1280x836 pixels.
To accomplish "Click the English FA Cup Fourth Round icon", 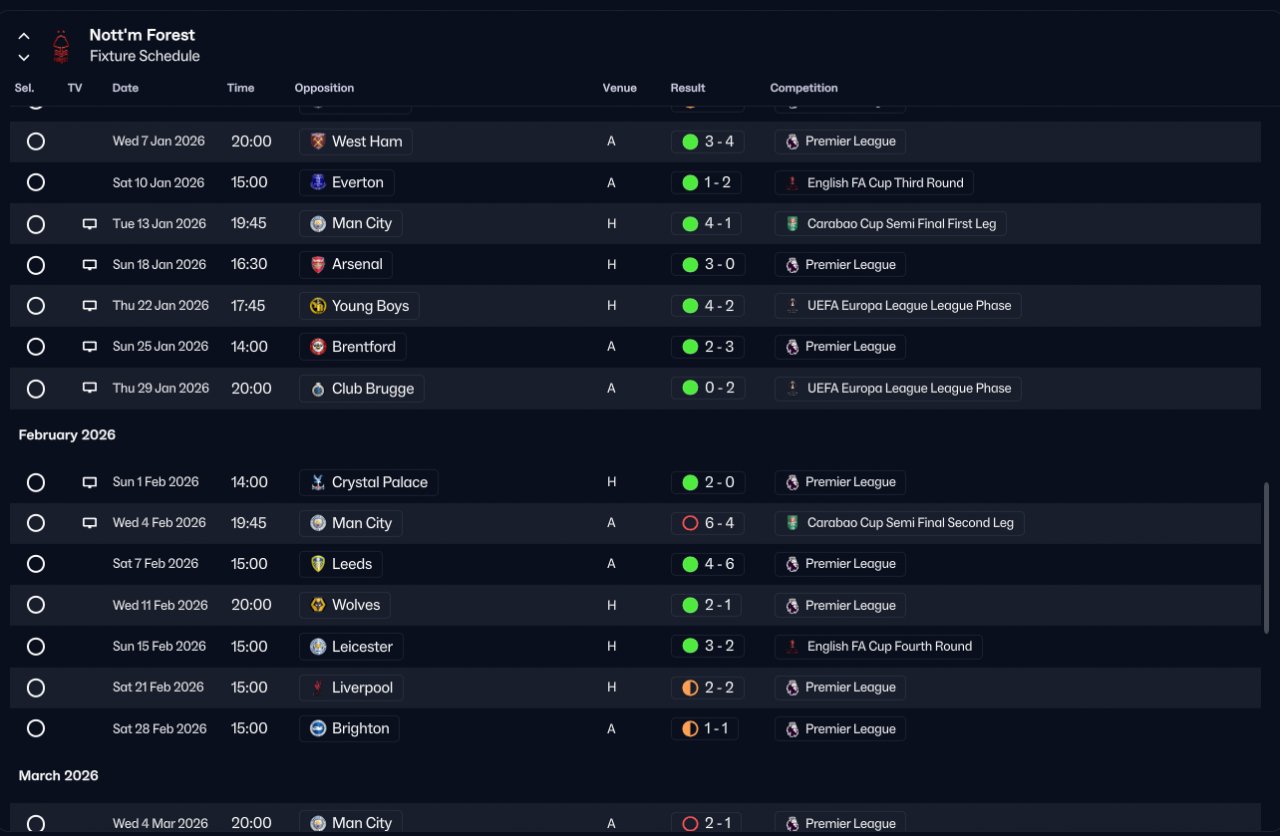I will click(x=792, y=647).
